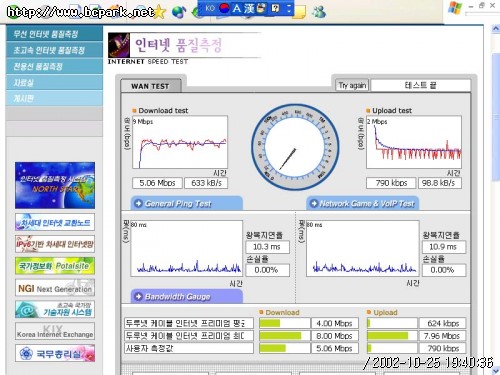The height and width of the screenshot is (375, 500).
Task: Open the 게시판 menu item
Action: pyautogui.click(x=54, y=98)
